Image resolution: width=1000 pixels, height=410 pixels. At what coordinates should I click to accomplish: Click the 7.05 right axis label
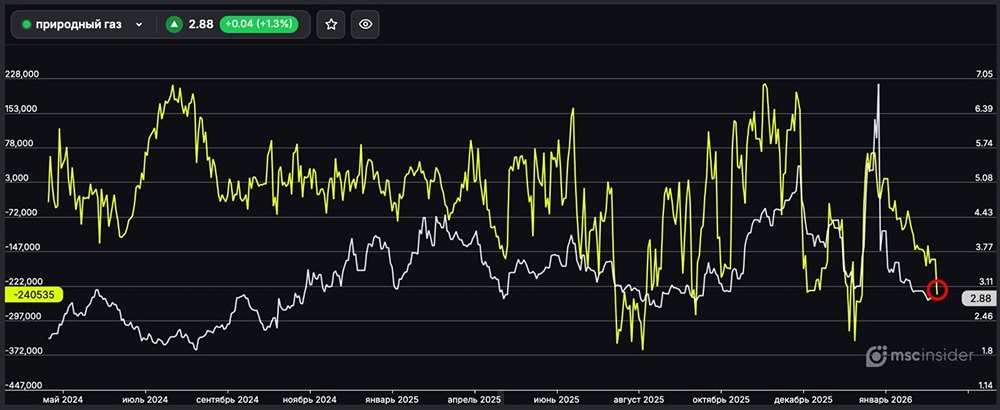984,75
